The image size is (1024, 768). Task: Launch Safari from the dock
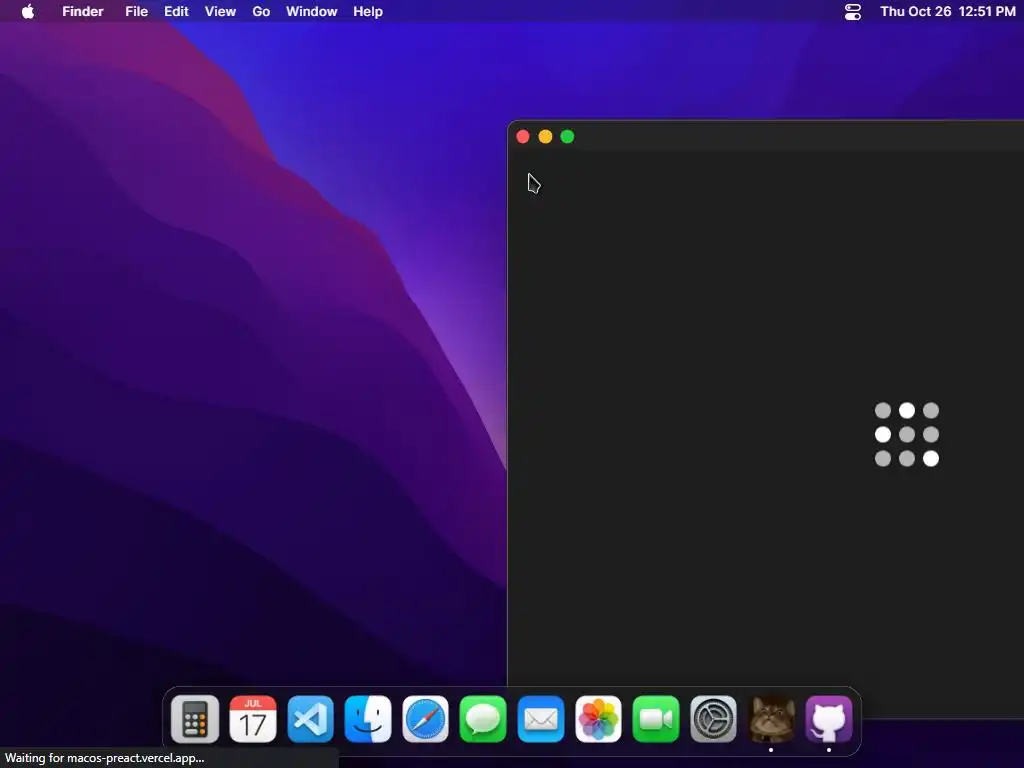(425, 719)
